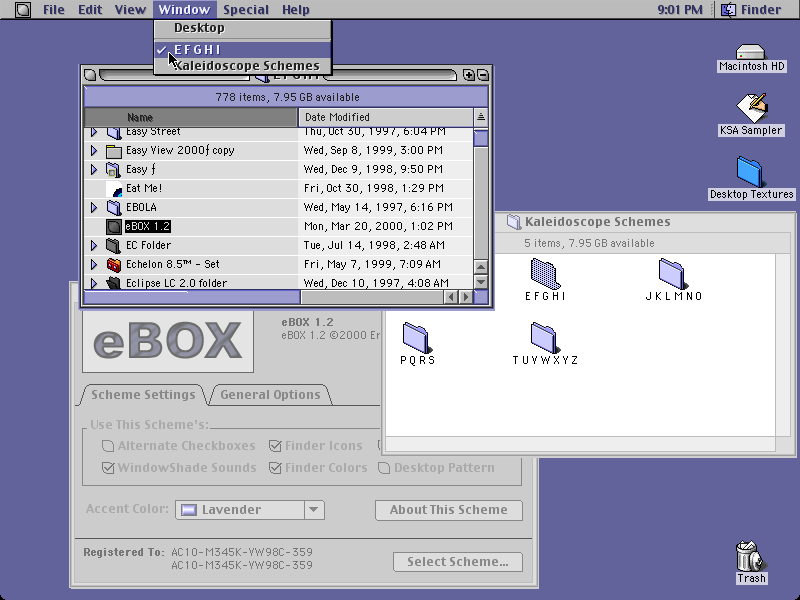Expand the Easy Street folder triangle
This screenshot has width=800, height=600.
pos(94,132)
